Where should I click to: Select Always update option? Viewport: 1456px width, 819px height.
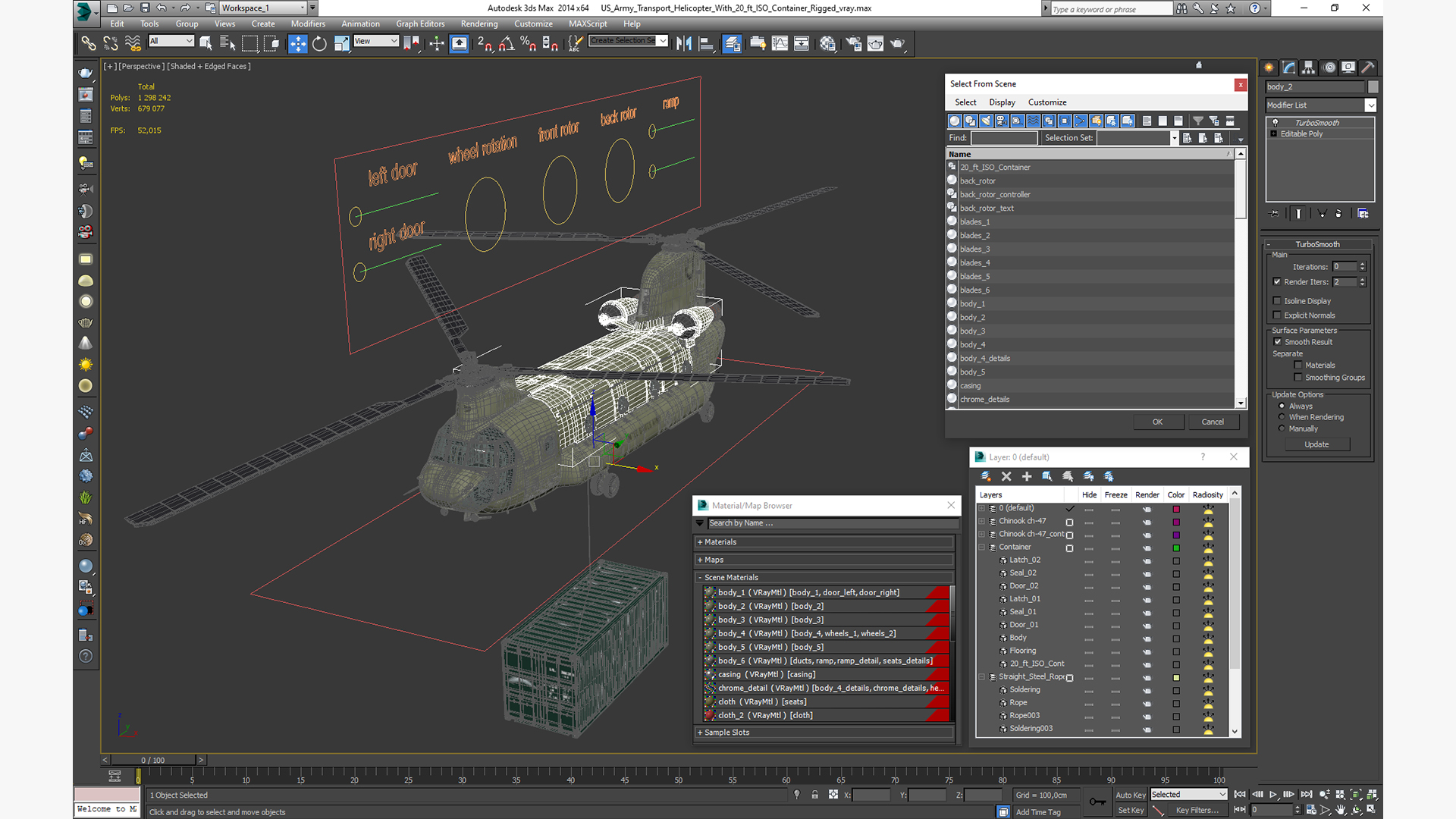click(1282, 406)
